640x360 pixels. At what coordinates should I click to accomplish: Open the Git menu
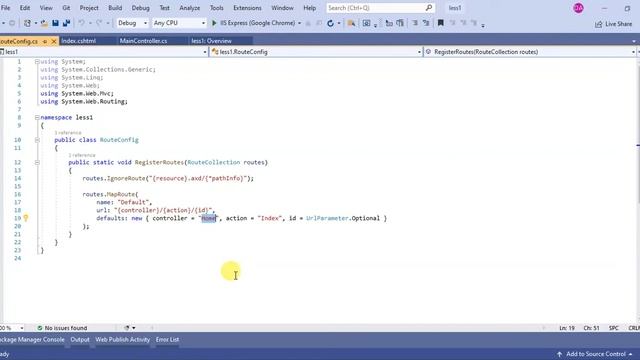tap(66, 8)
